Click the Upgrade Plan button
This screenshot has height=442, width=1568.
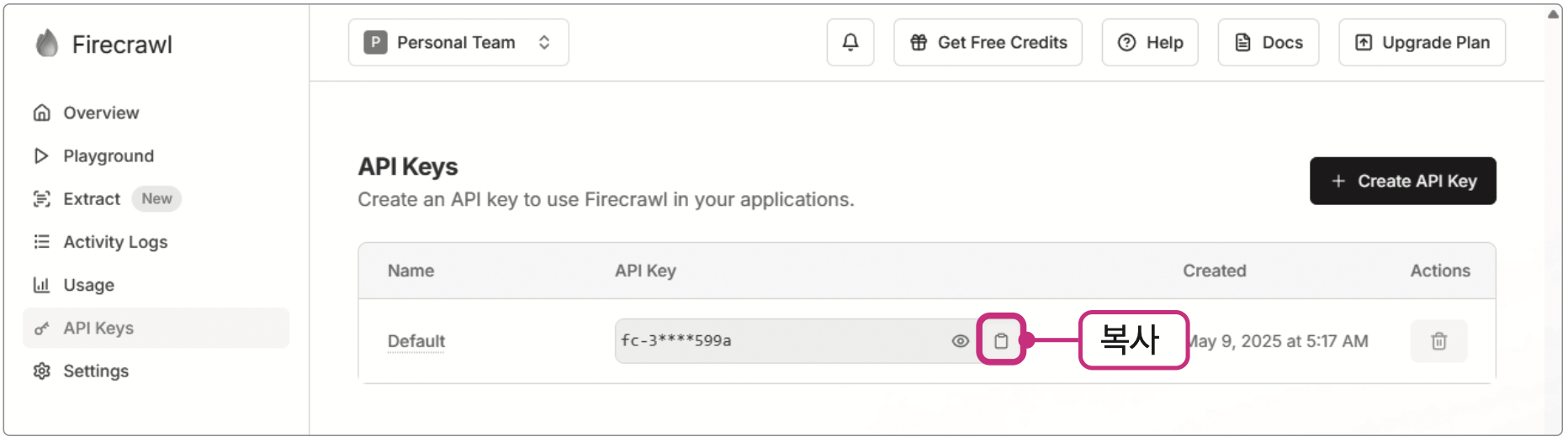[x=1422, y=42]
